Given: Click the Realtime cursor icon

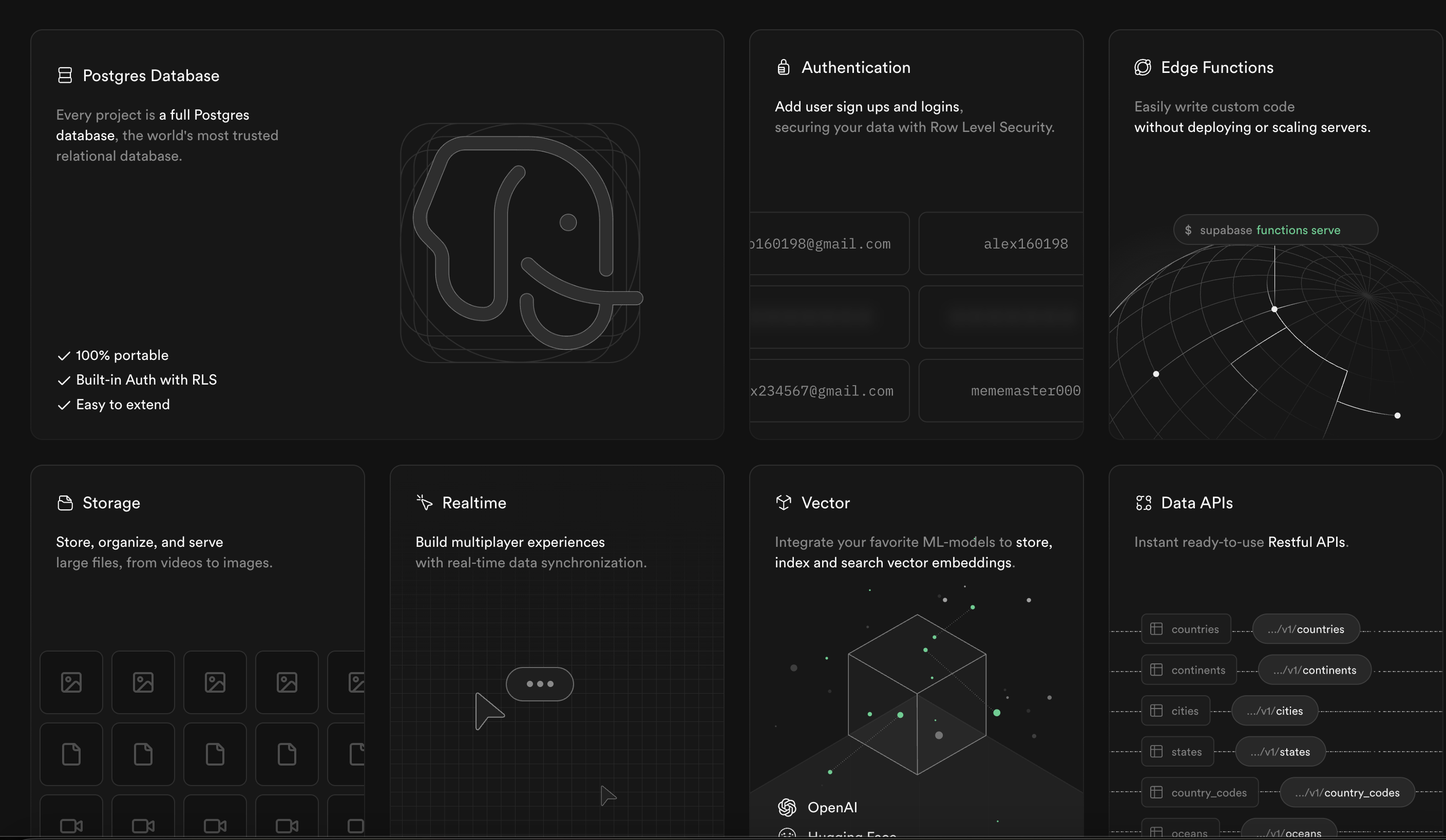Looking at the screenshot, I should pos(425,503).
